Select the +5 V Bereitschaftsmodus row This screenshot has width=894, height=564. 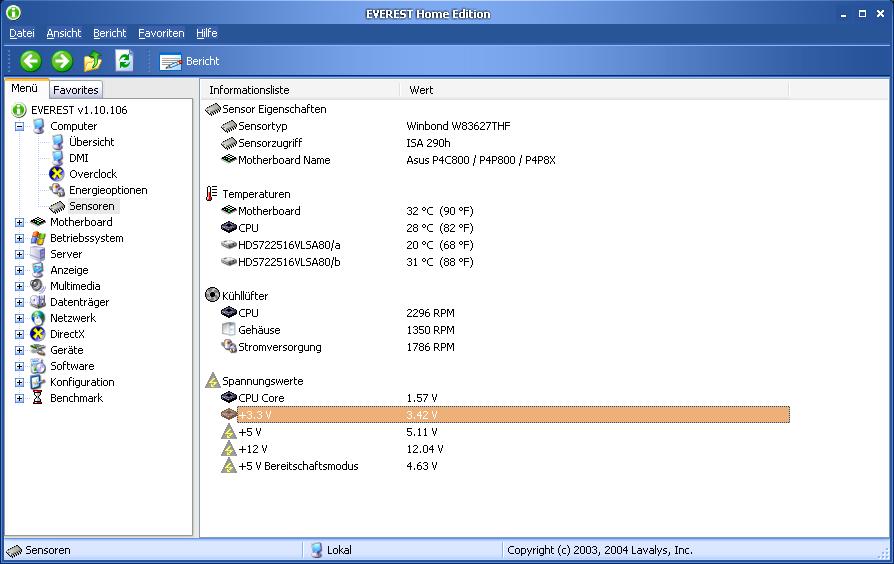(505, 466)
